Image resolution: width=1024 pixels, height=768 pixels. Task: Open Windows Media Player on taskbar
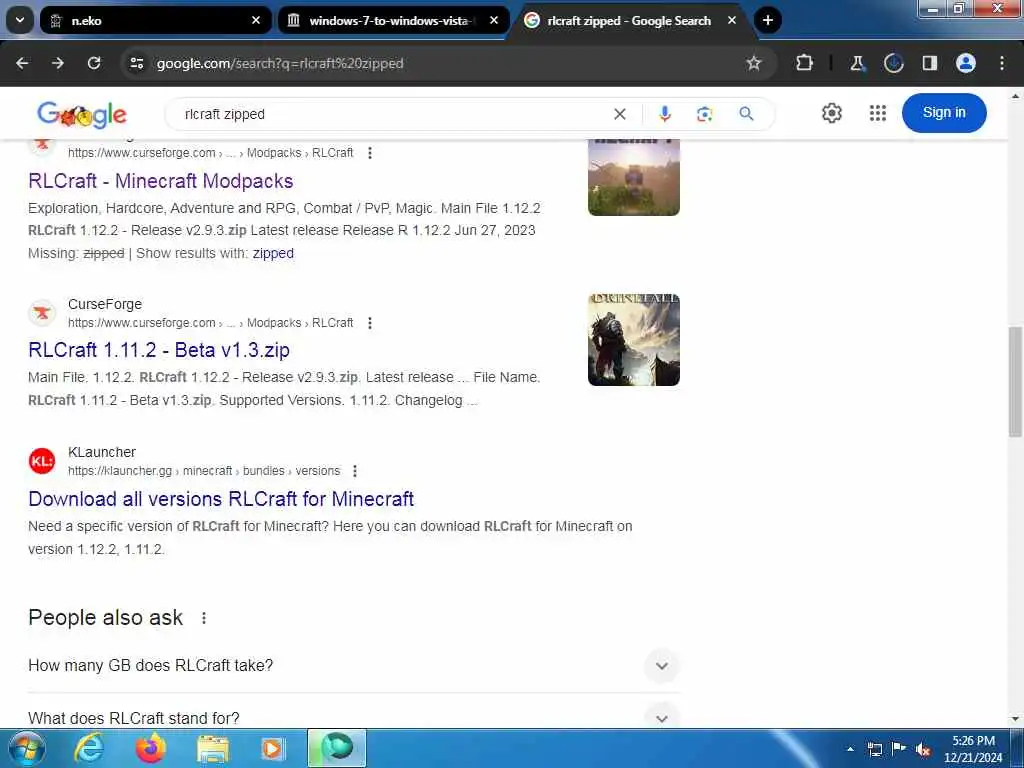click(x=273, y=749)
